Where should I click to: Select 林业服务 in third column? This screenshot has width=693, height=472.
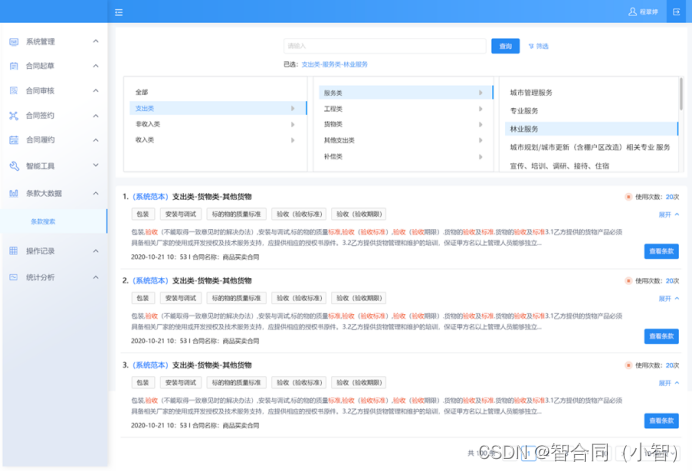click(591, 129)
